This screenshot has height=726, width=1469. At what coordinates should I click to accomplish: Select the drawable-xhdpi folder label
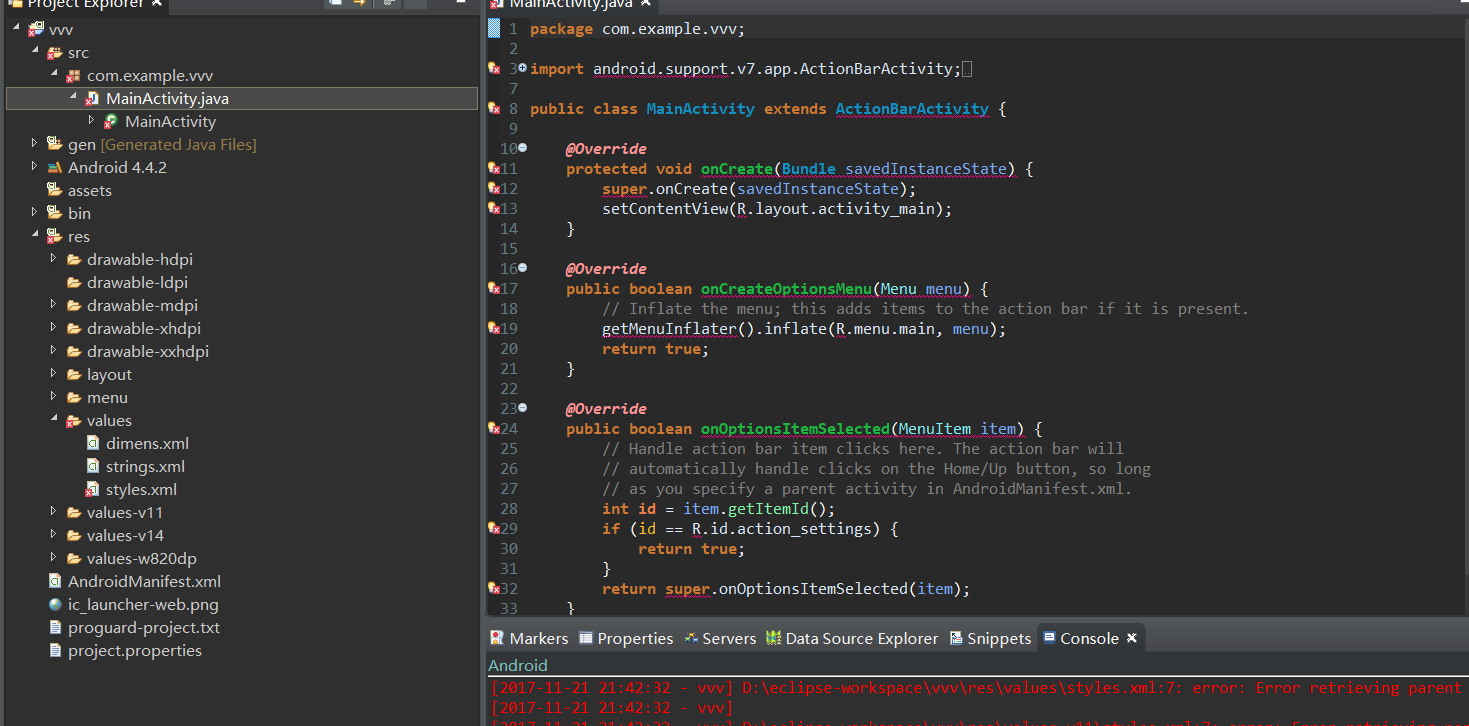(x=144, y=329)
